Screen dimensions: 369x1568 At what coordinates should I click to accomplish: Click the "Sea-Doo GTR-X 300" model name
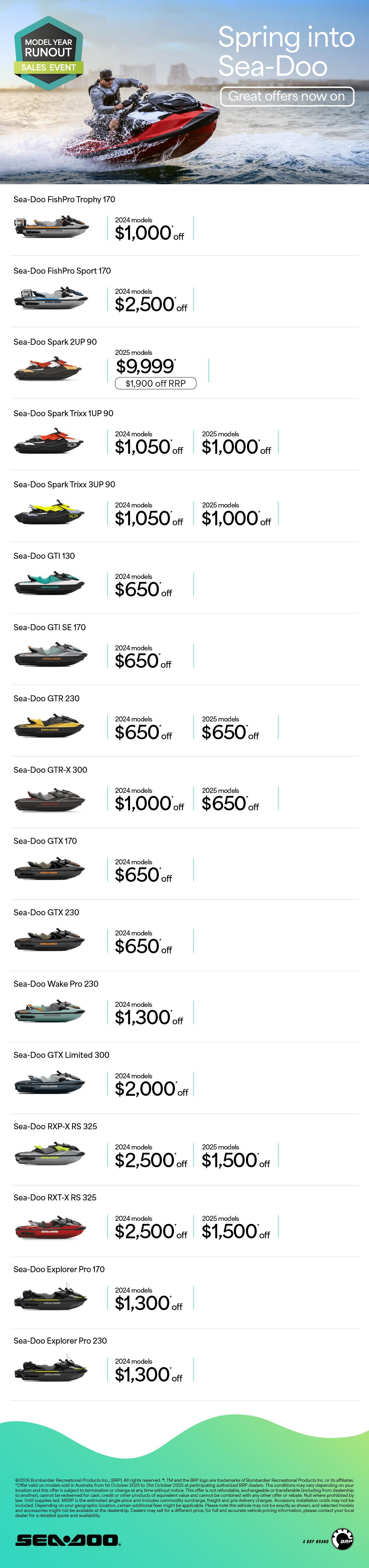[51, 769]
